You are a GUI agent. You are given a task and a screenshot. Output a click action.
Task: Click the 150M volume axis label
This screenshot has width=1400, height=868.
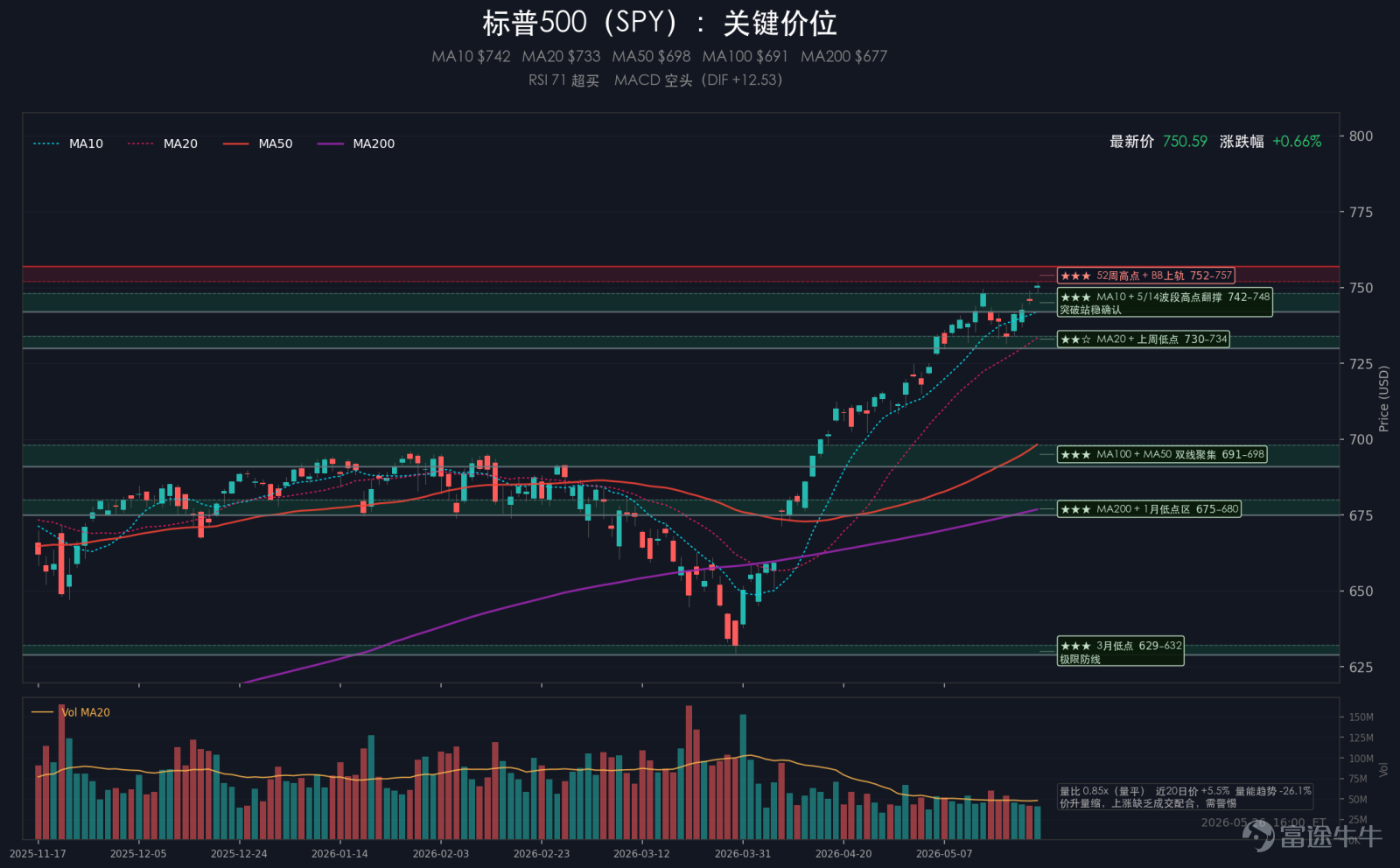click(x=1361, y=717)
